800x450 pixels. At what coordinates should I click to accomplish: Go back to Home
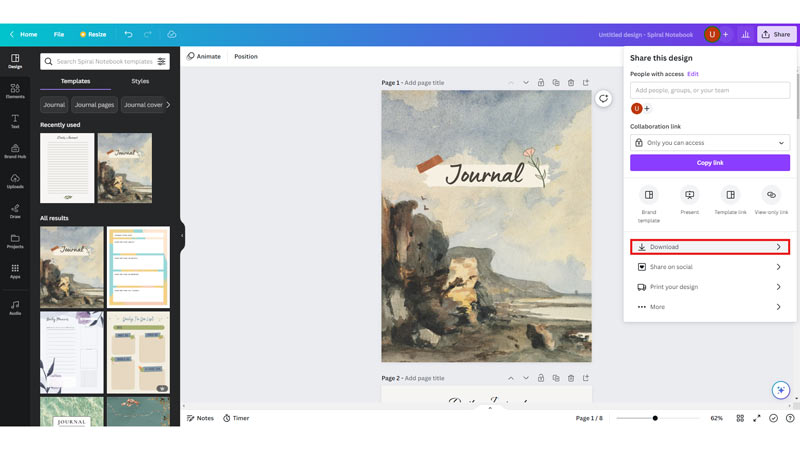[23, 34]
